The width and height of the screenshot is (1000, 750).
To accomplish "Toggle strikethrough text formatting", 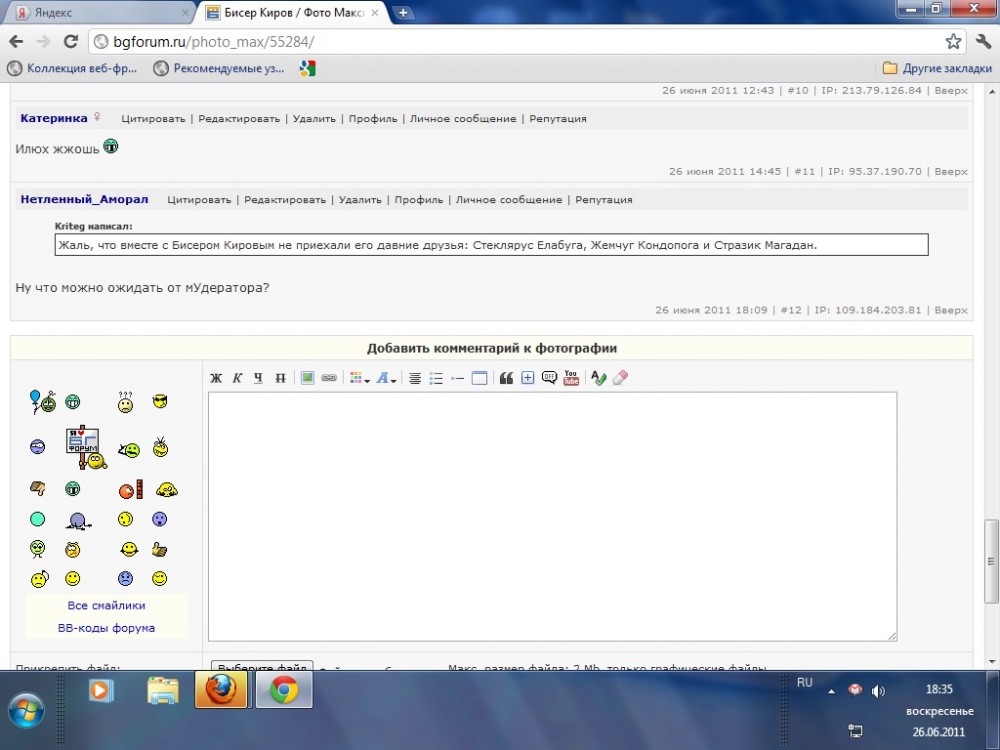I will coord(280,378).
